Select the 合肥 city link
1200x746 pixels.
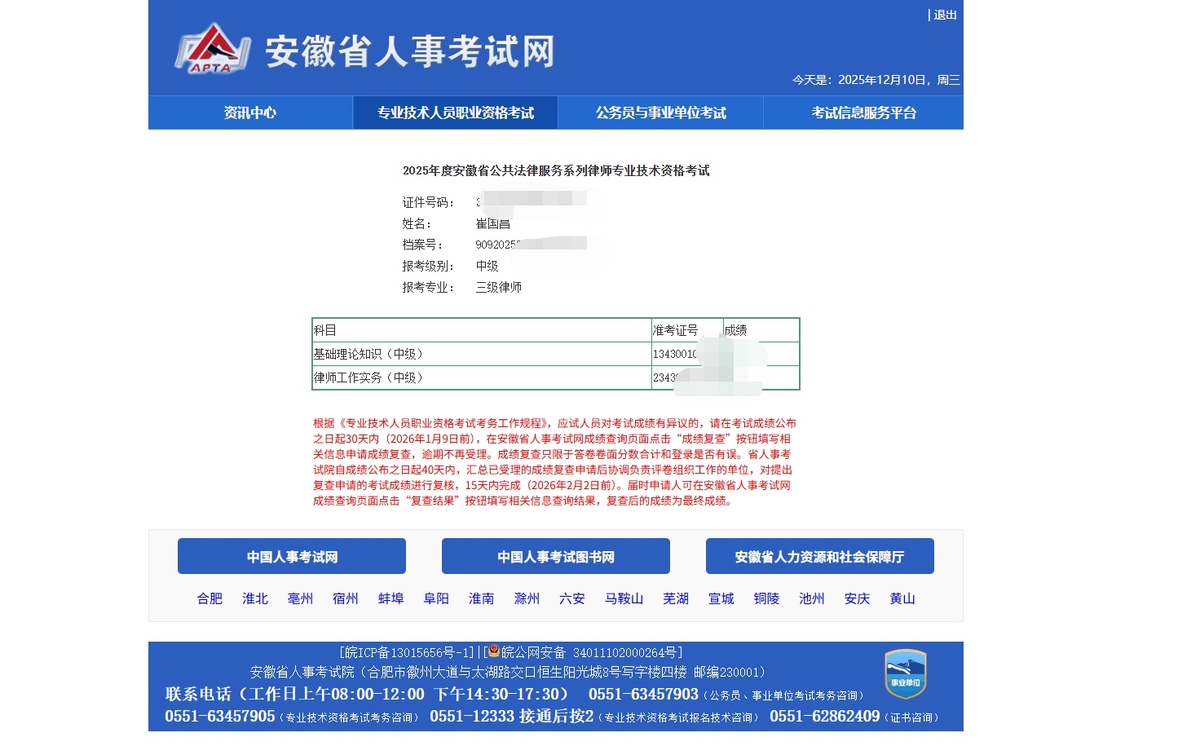[210, 599]
